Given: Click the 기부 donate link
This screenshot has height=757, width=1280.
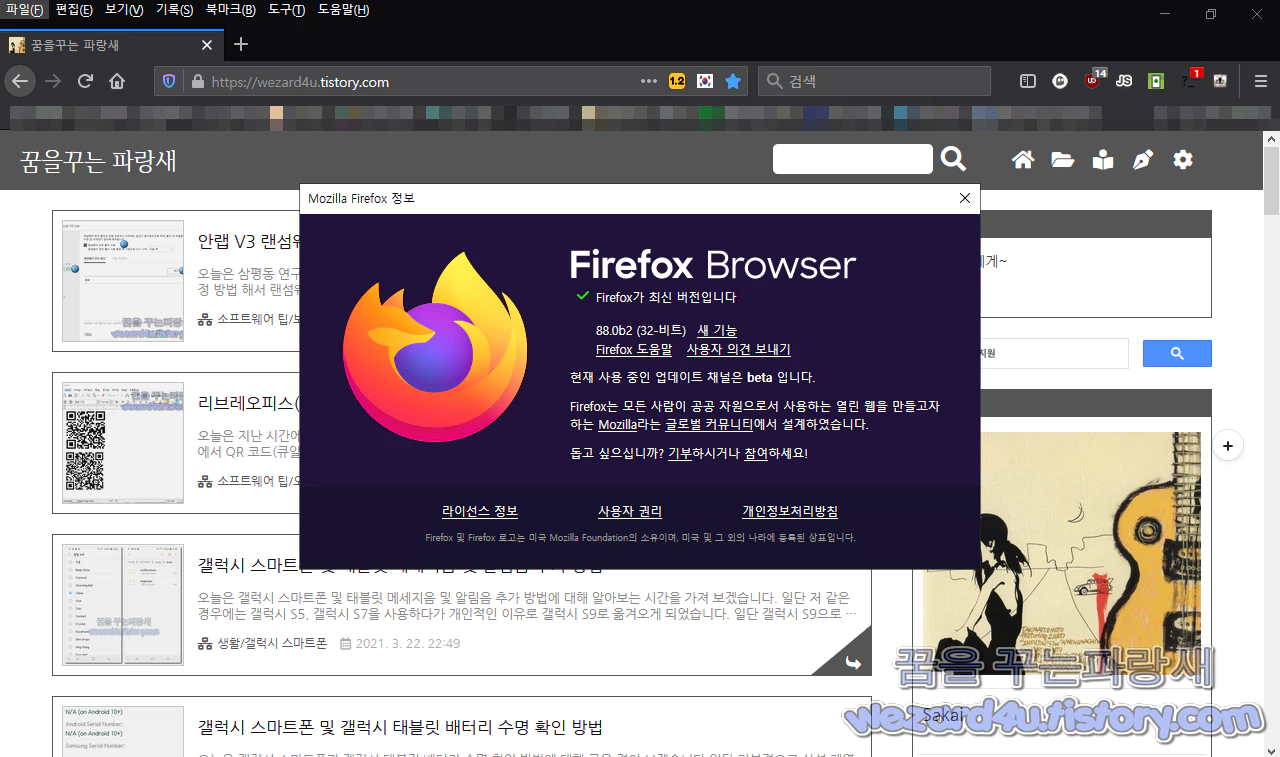Looking at the screenshot, I should click(679, 453).
